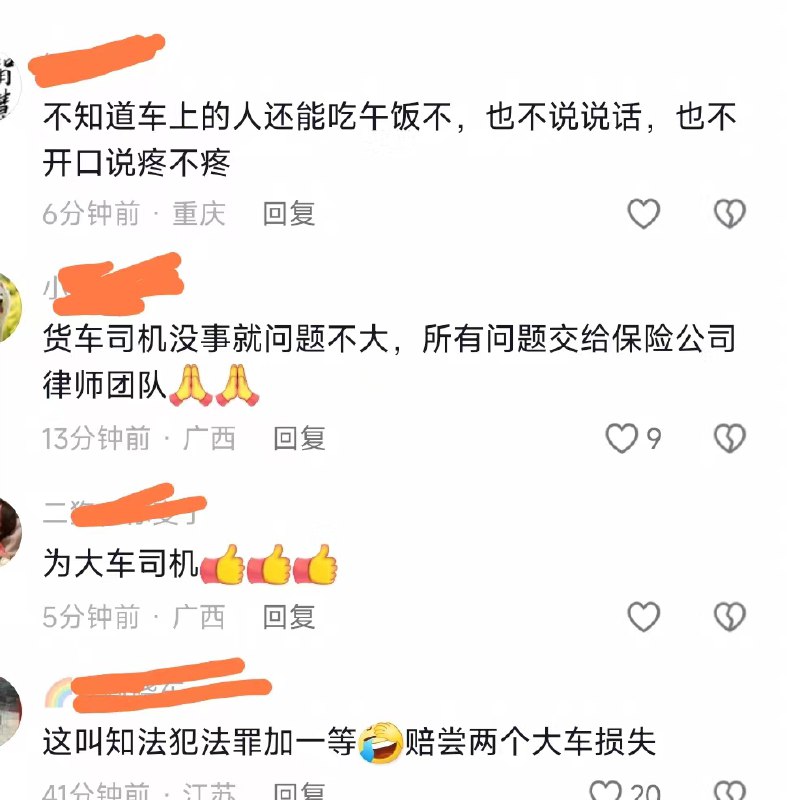787x800 pixels.
Task: Select the comment text 货车司机没事就问题不大
Action: click(216, 338)
